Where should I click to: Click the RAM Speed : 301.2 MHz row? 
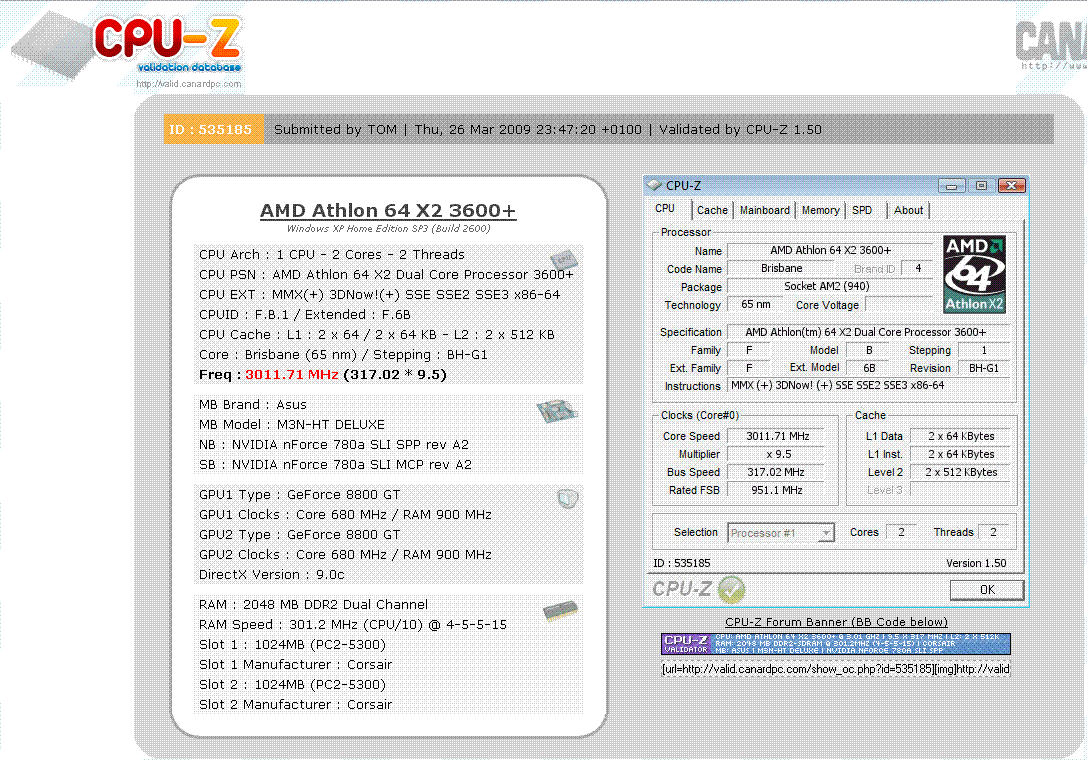pos(353,625)
